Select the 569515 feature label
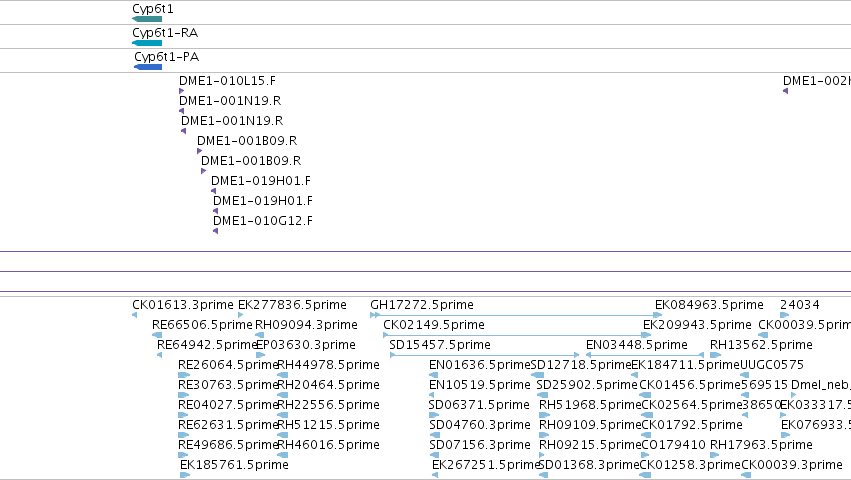Screen dimensions: 851x480 (x=765, y=385)
